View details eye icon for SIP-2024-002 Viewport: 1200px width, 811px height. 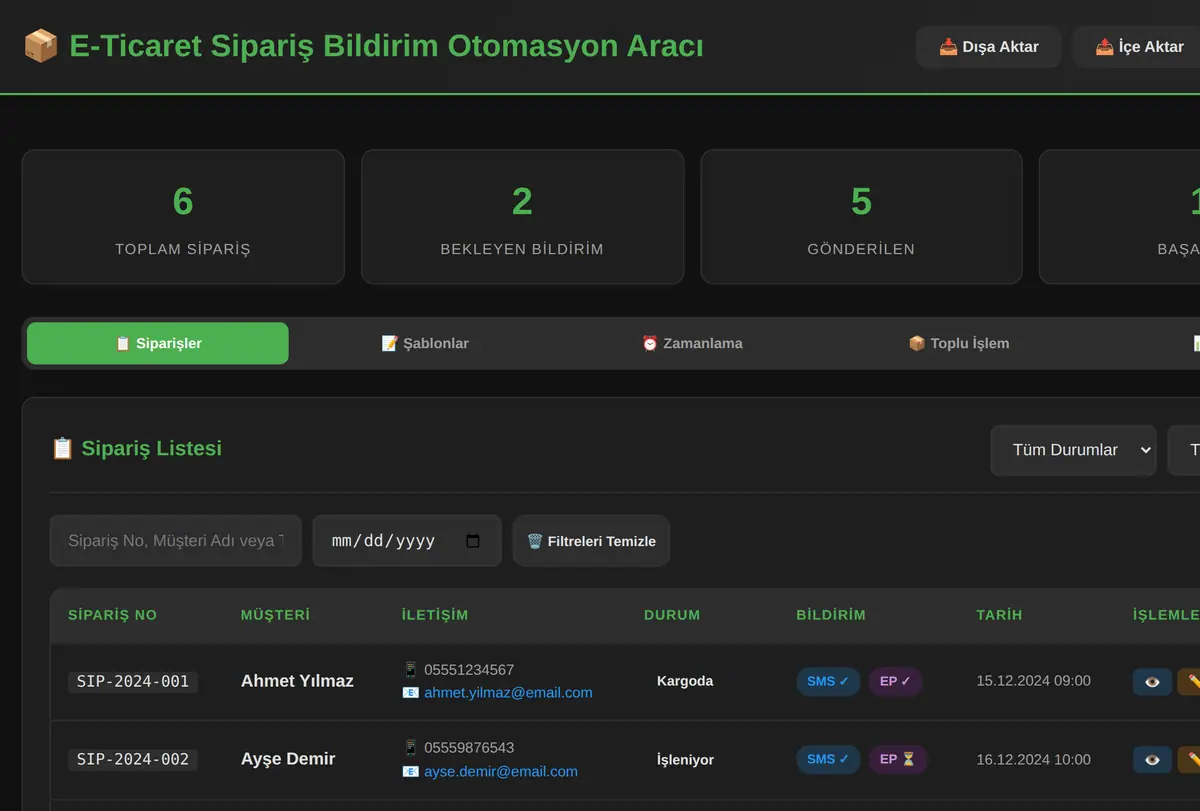click(x=1152, y=759)
